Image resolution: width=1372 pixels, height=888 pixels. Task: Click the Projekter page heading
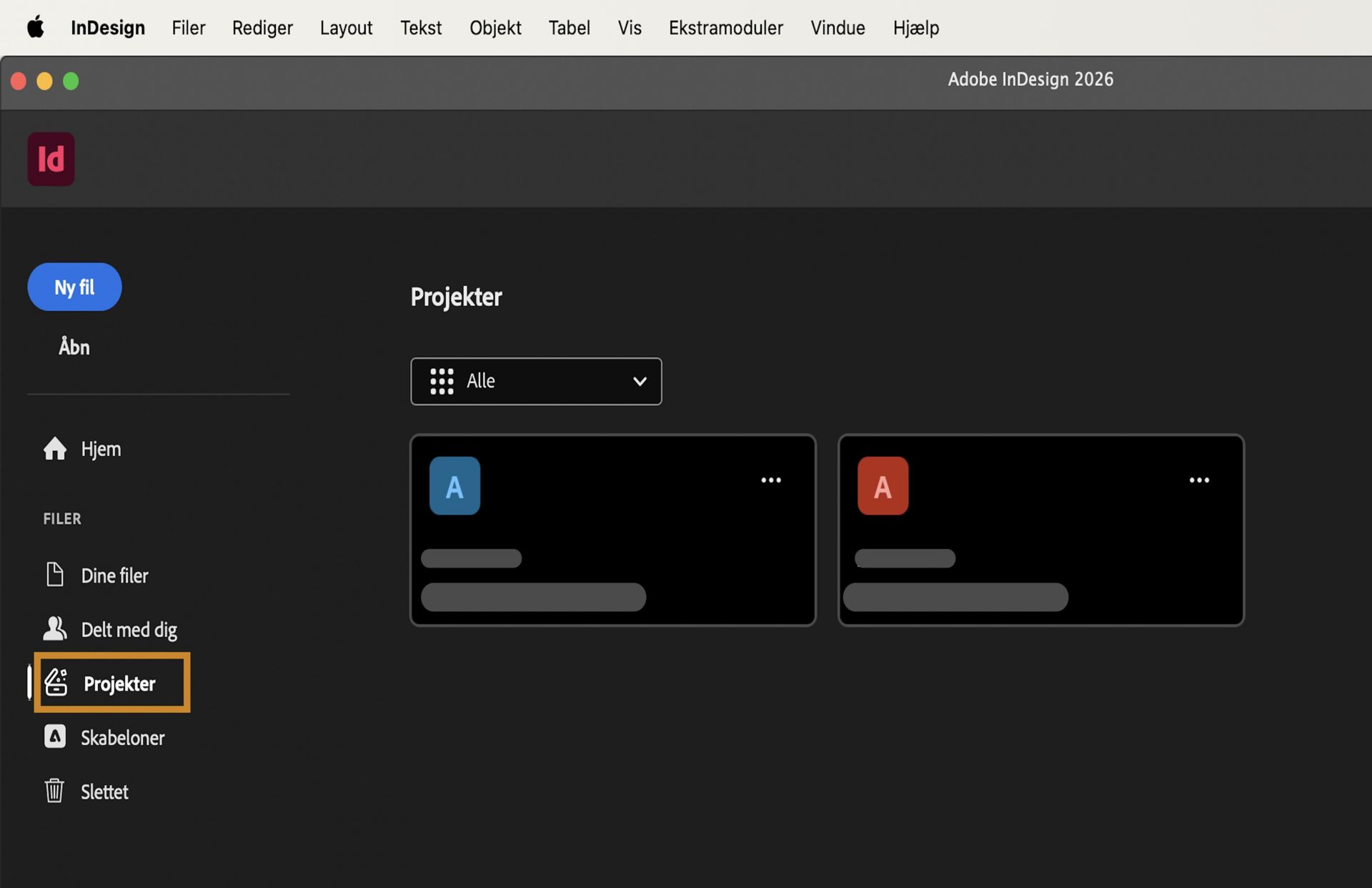[455, 297]
